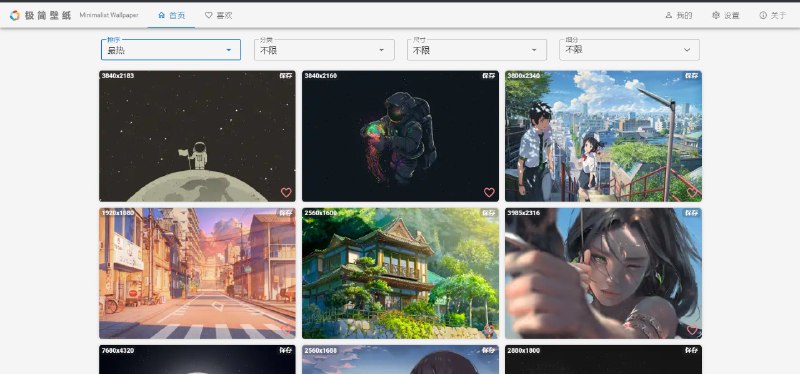Save the Japanese house wallpaper
This screenshot has width=800, height=374.
click(x=489, y=213)
